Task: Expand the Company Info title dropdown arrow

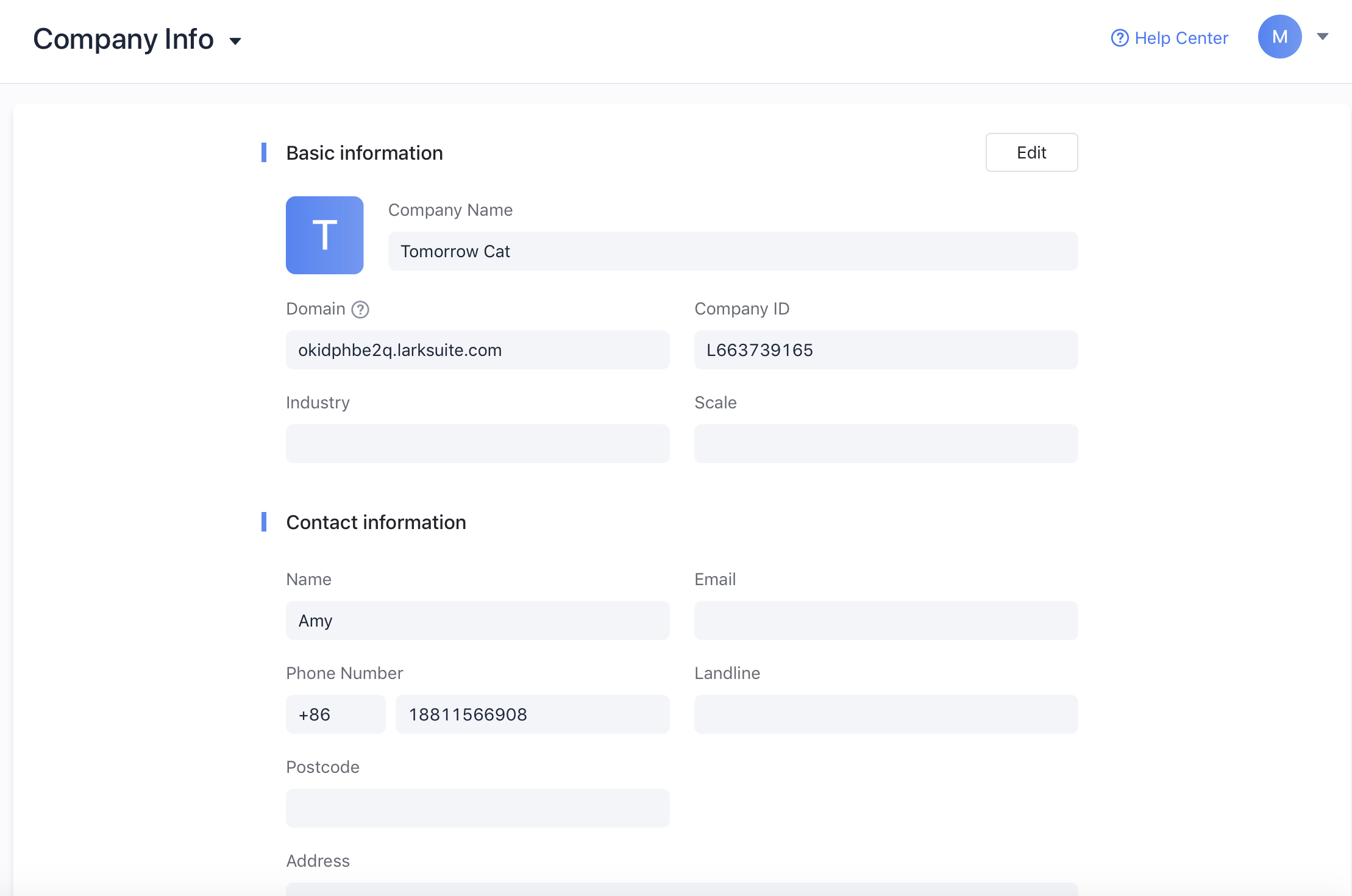Action: (235, 41)
